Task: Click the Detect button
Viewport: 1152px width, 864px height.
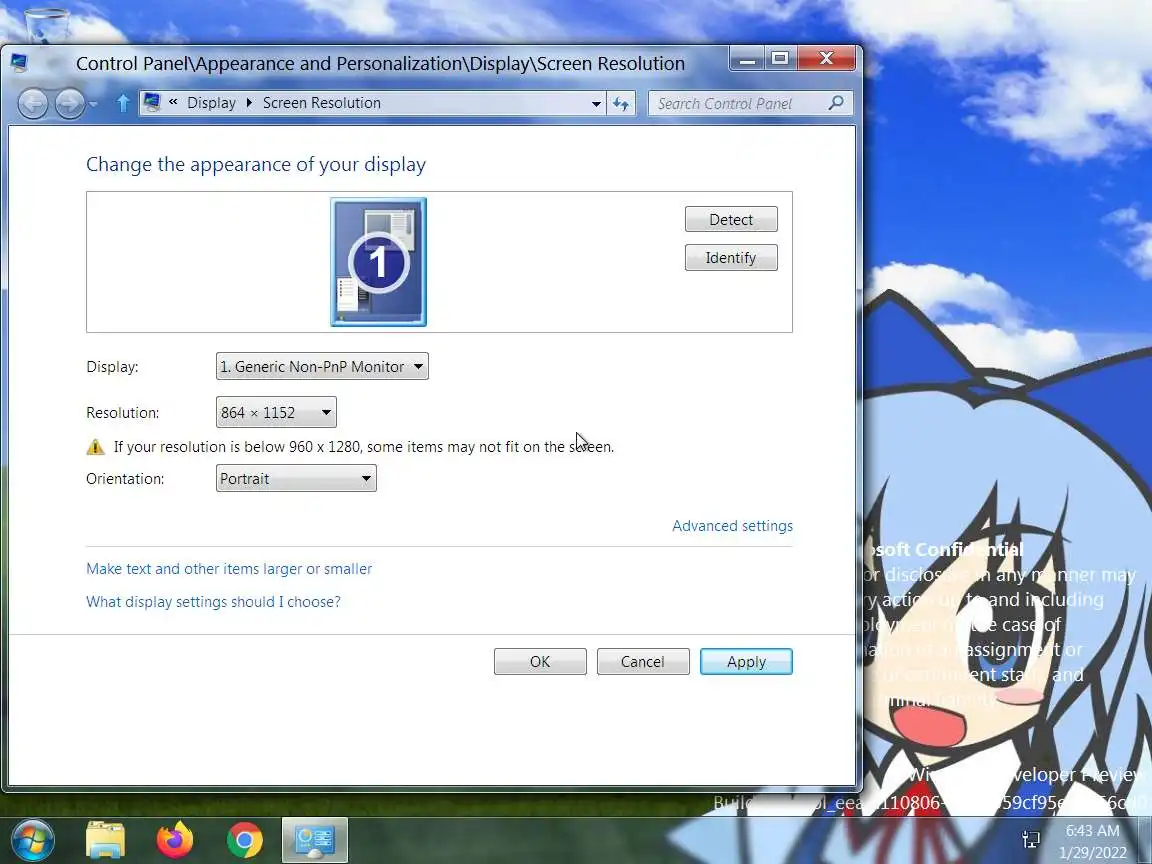Action: click(x=731, y=219)
